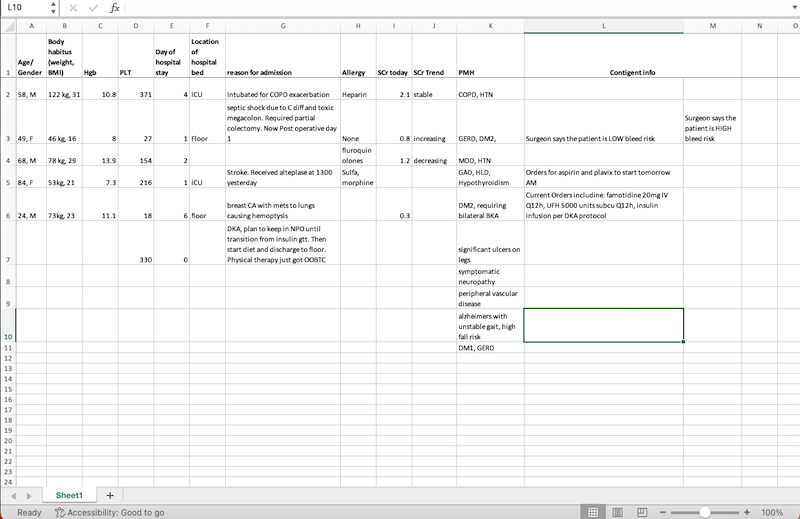Click the 100% zoom level
The height and width of the screenshot is (519, 800).
point(772,512)
